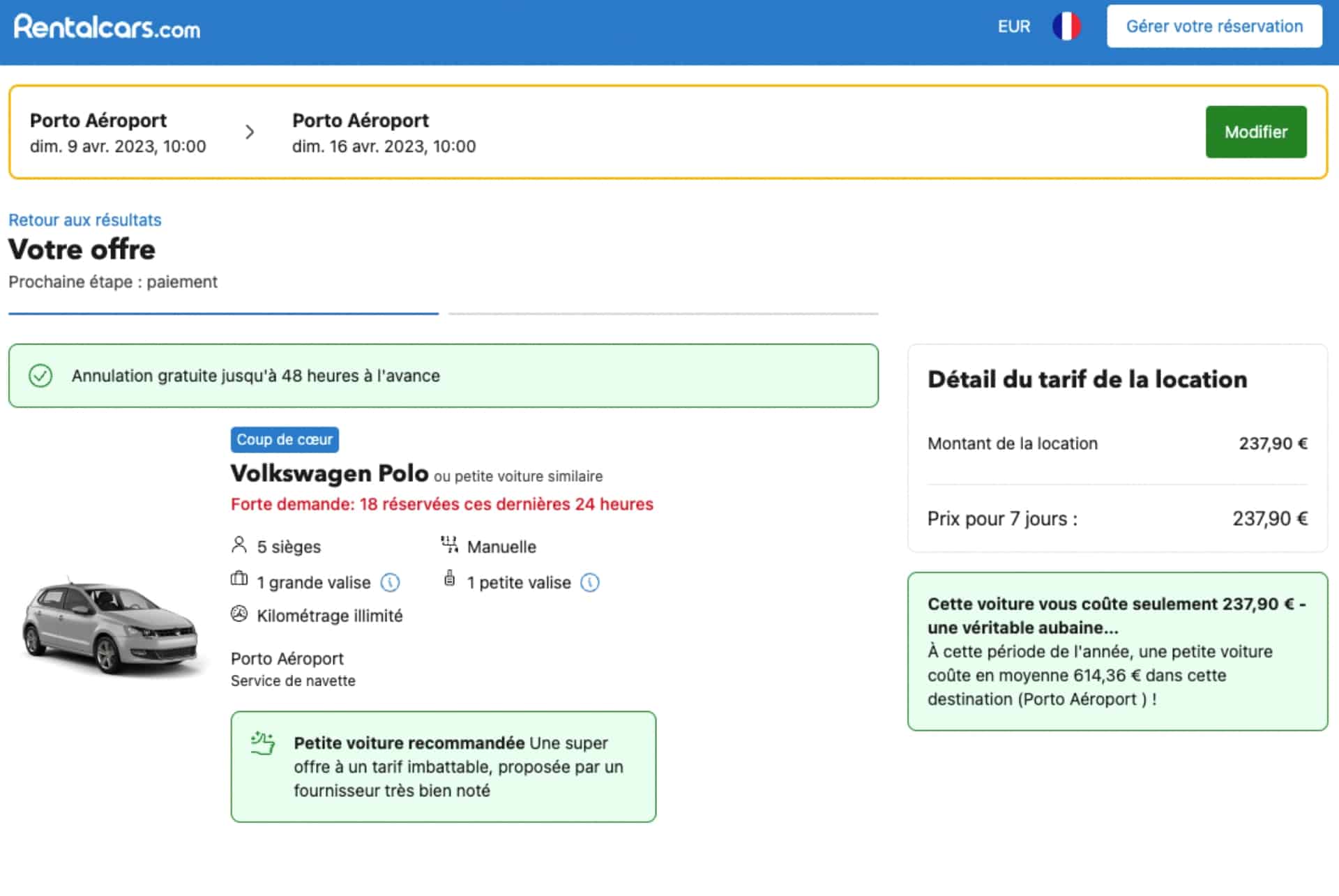Click the green checkmark cancellation icon
Screen dimensions: 1339x896
[x=40, y=376]
